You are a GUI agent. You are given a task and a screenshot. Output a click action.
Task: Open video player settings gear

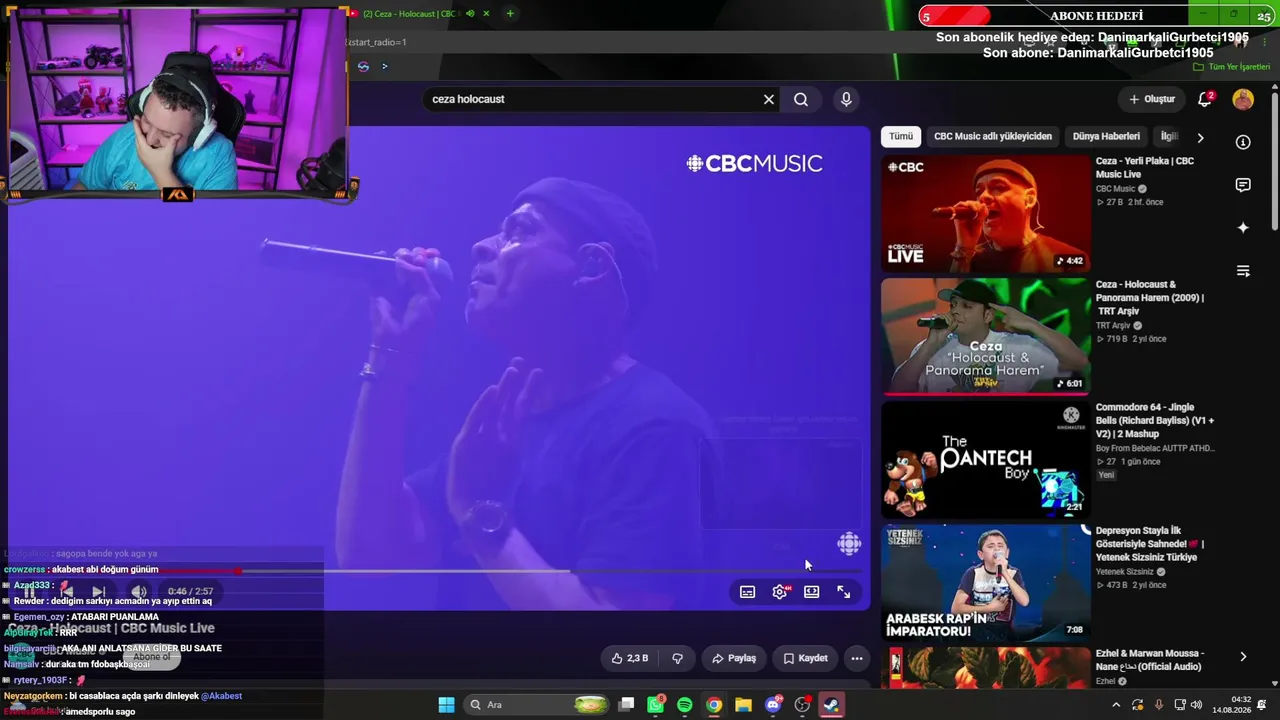780,592
